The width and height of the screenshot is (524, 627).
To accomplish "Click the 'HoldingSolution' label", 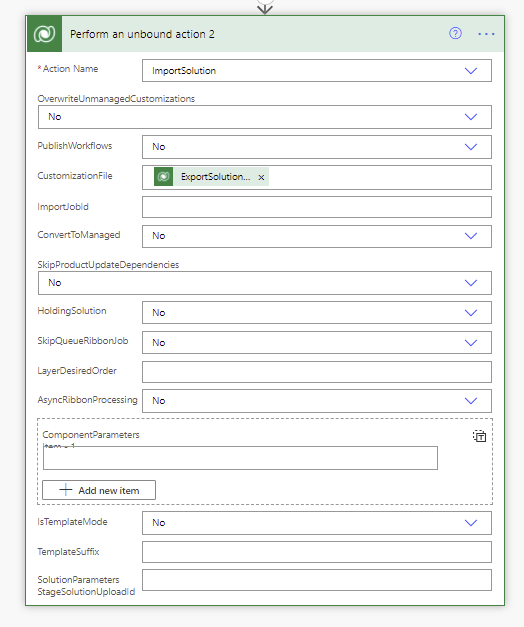I will tap(72, 311).
